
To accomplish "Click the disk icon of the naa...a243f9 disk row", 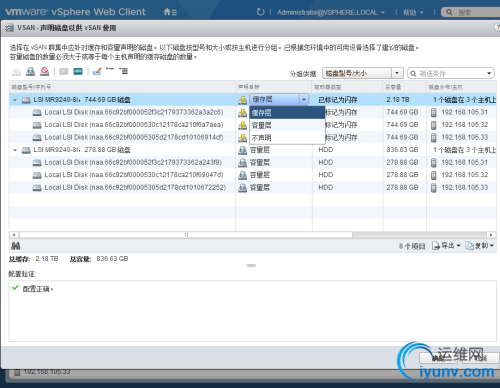I will coord(37,163).
